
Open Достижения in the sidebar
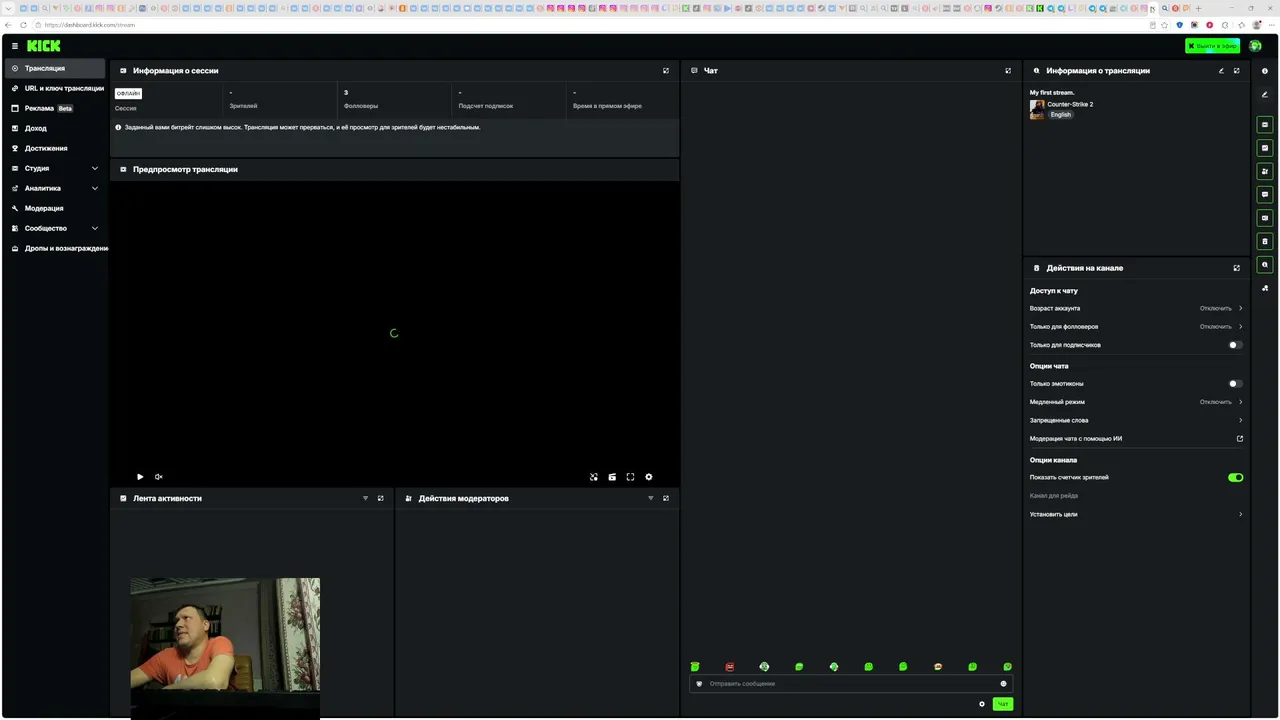55,148
